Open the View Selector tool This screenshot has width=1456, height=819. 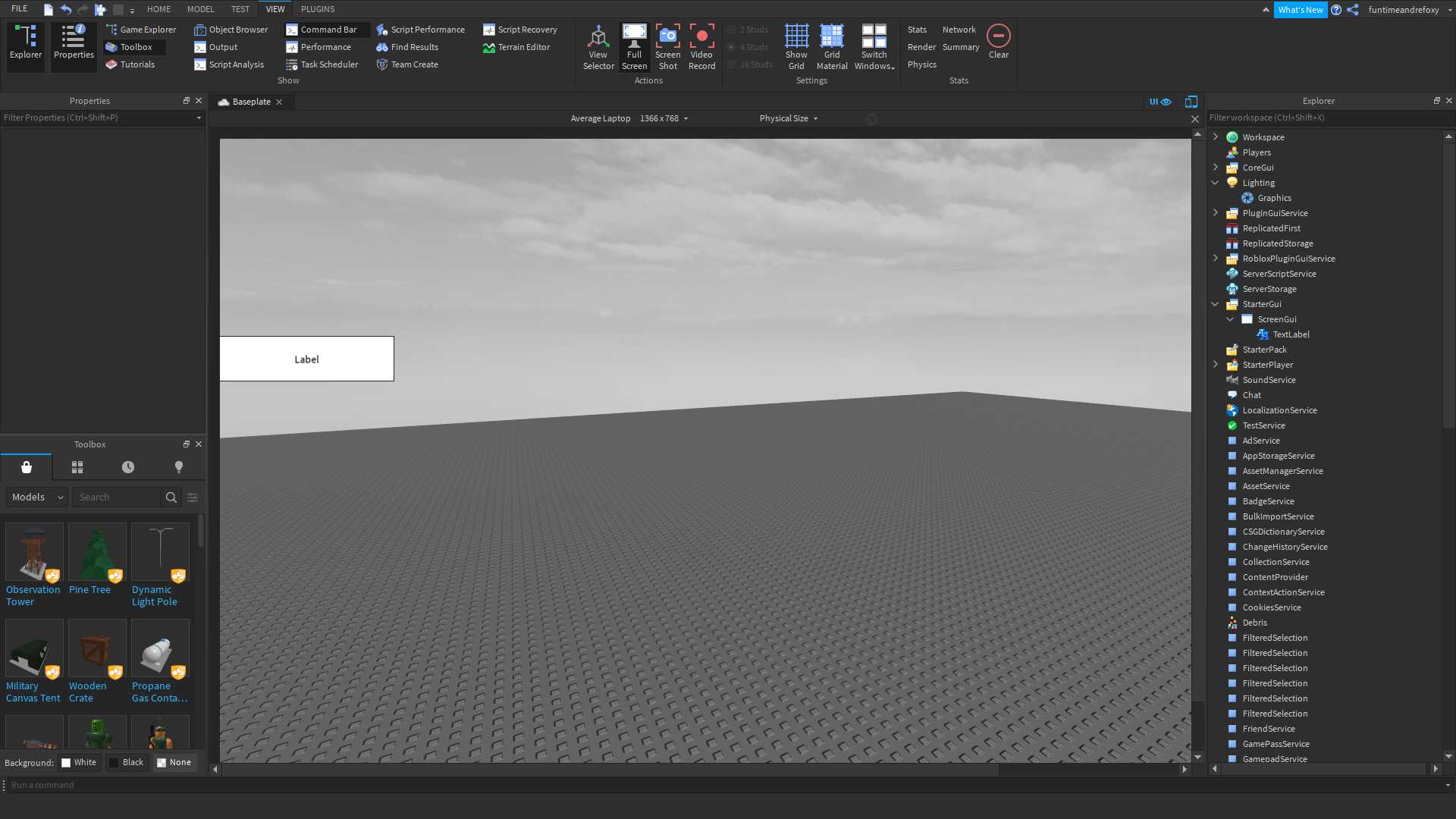click(598, 36)
